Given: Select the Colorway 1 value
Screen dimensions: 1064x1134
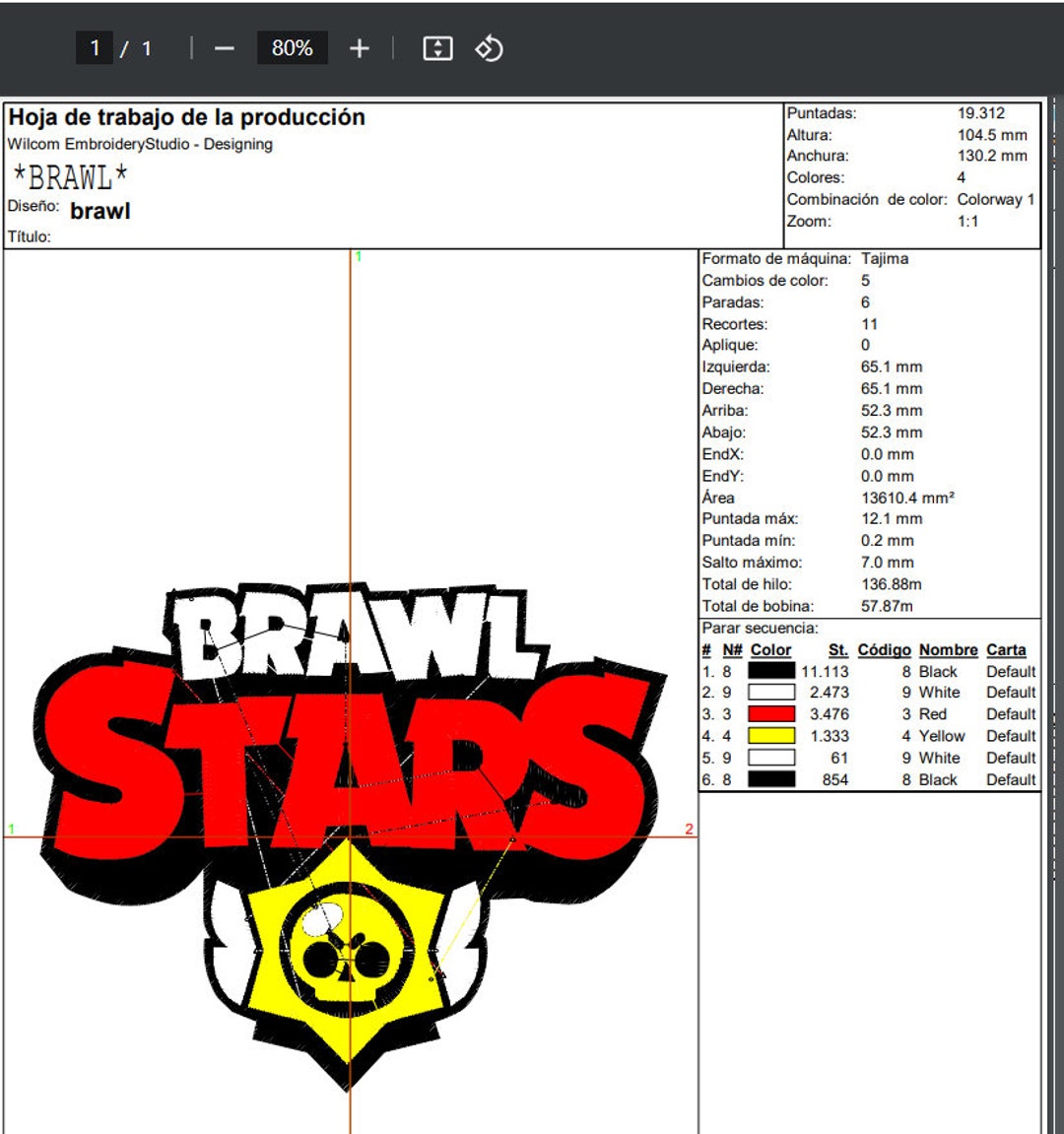Looking at the screenshot, I should point(995,199).
